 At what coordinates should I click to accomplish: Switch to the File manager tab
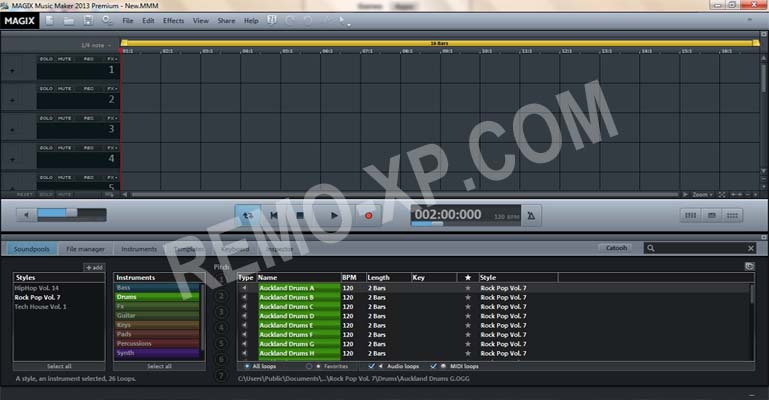click(x=85, y=249)
